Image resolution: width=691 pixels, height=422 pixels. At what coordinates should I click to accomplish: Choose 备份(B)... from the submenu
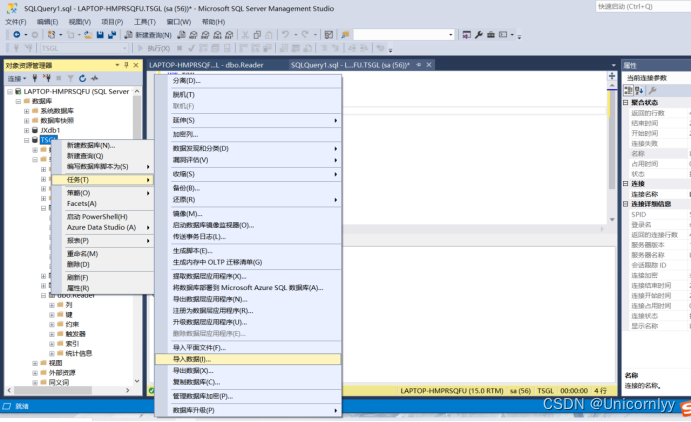tap(248, 188)
